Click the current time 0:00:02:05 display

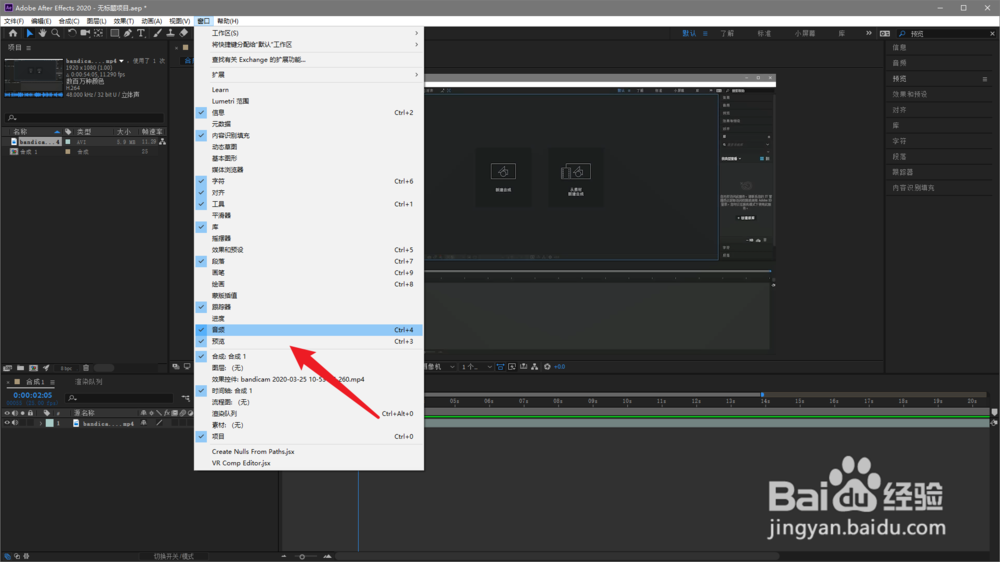(33, 396)
